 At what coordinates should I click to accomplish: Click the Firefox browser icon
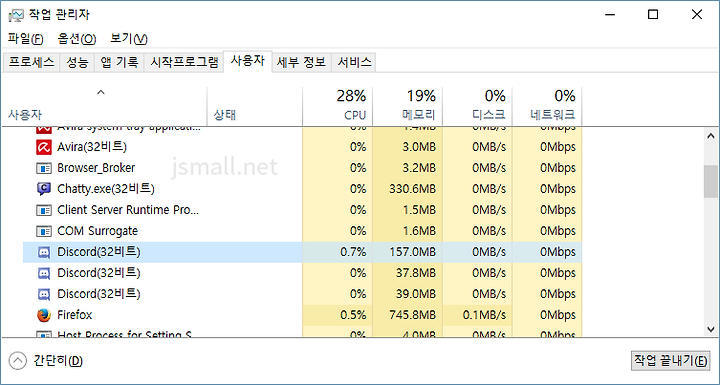[44, 315]
